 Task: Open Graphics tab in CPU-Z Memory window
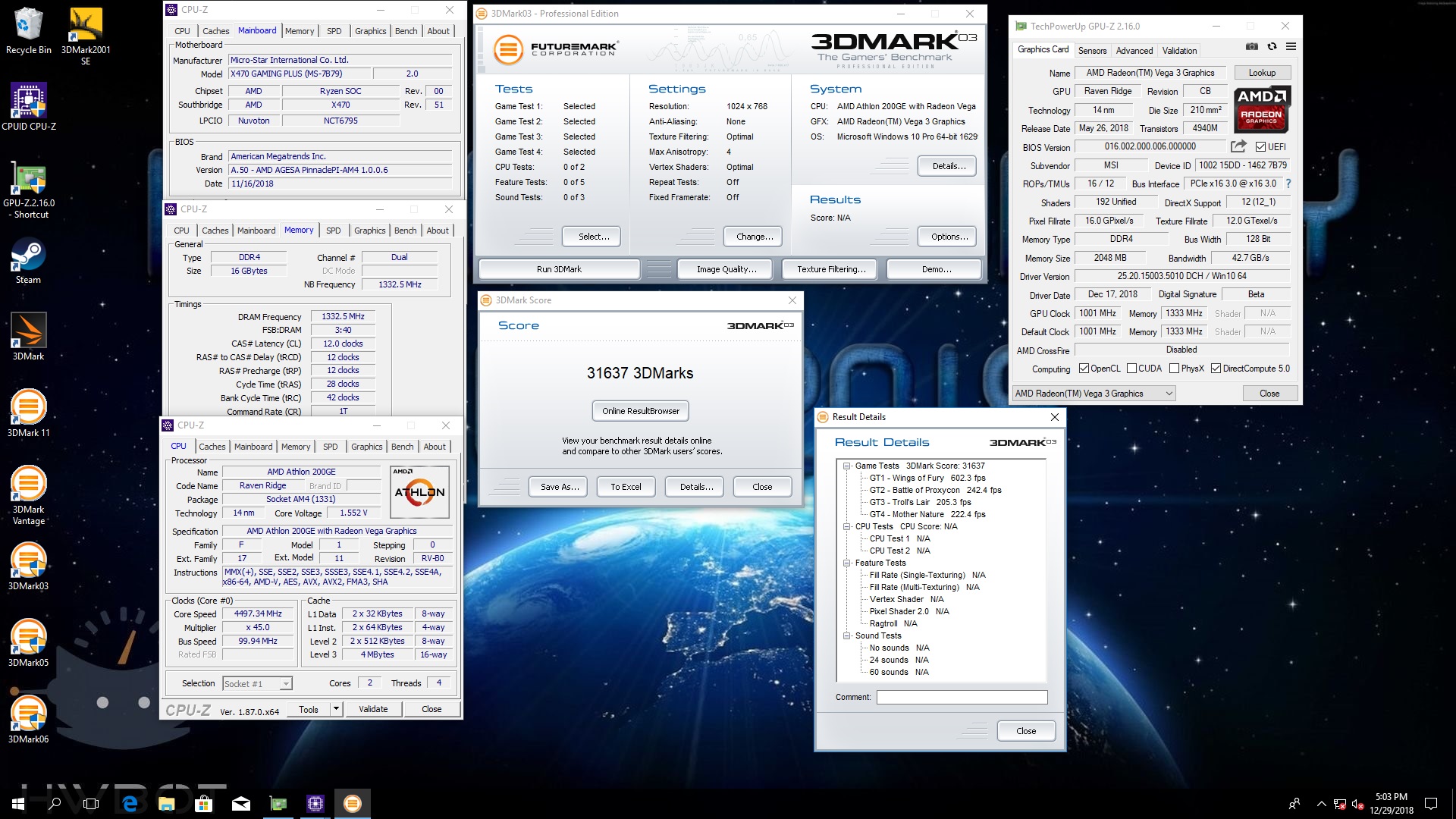(x=369, y=231)
